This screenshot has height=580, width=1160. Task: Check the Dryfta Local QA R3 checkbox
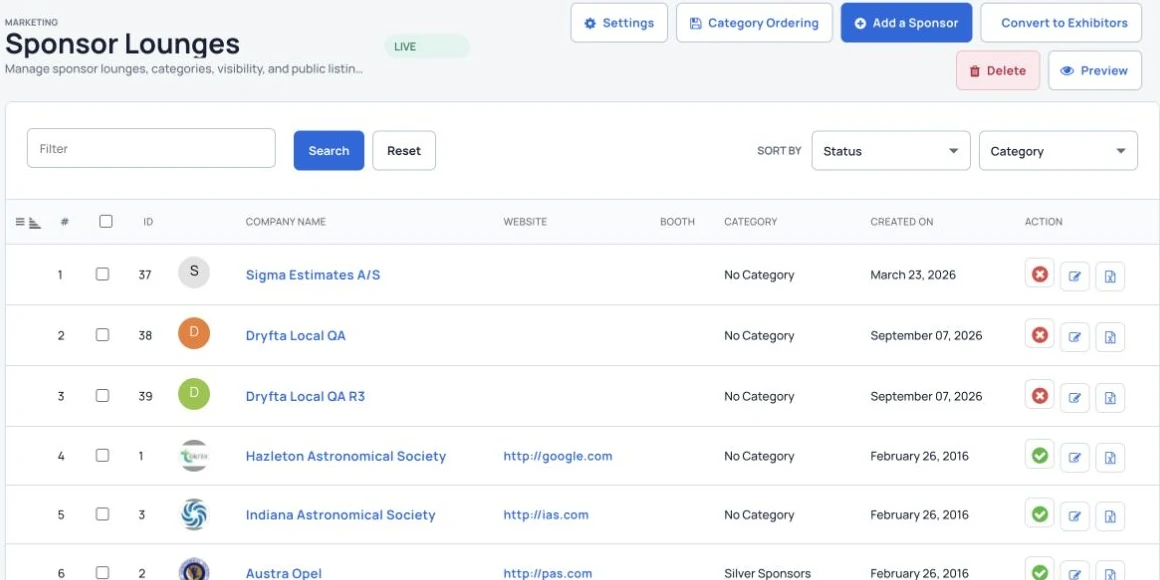pos(102,395)
